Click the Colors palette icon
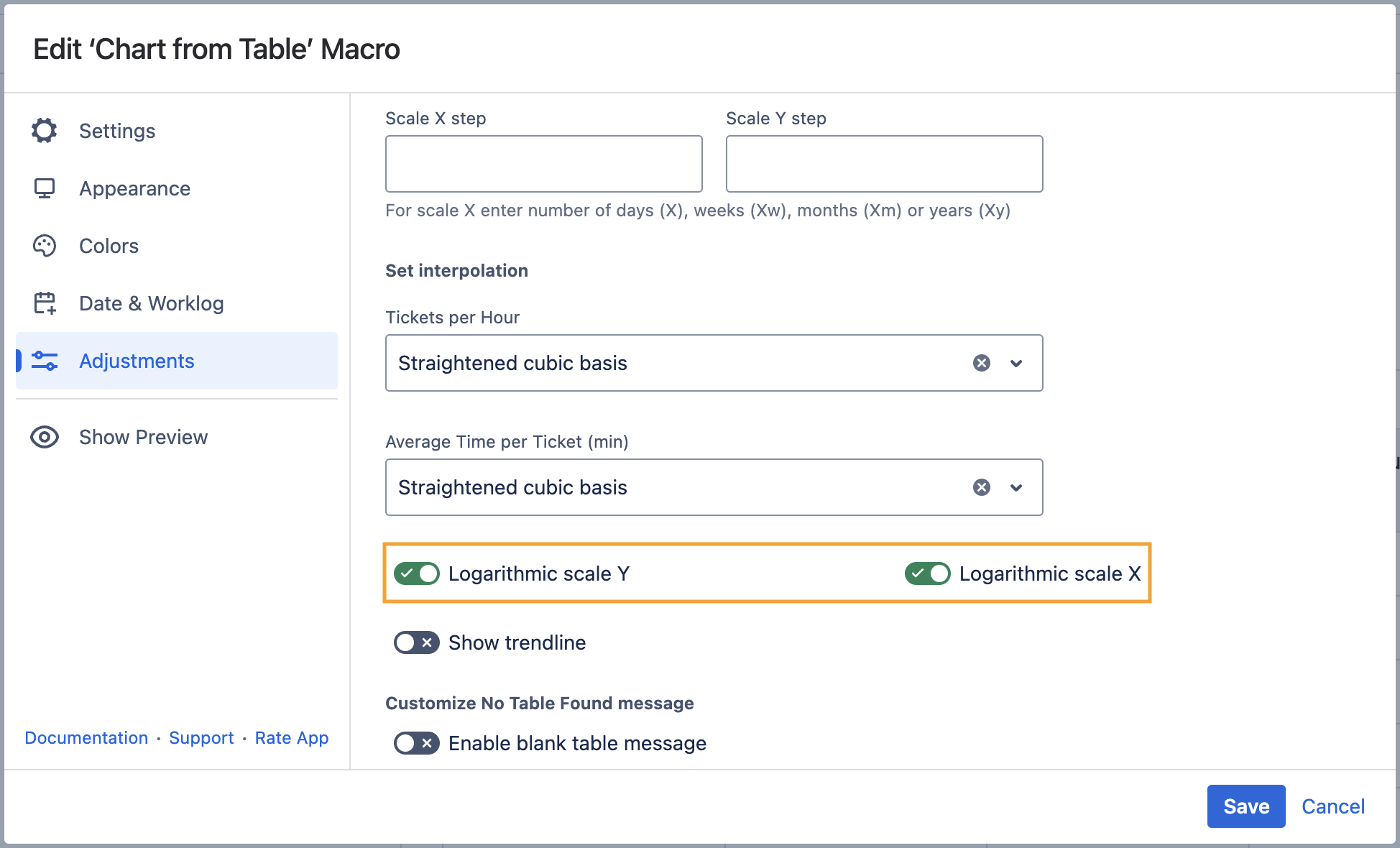1400x848 pixels. click(45, 246)
